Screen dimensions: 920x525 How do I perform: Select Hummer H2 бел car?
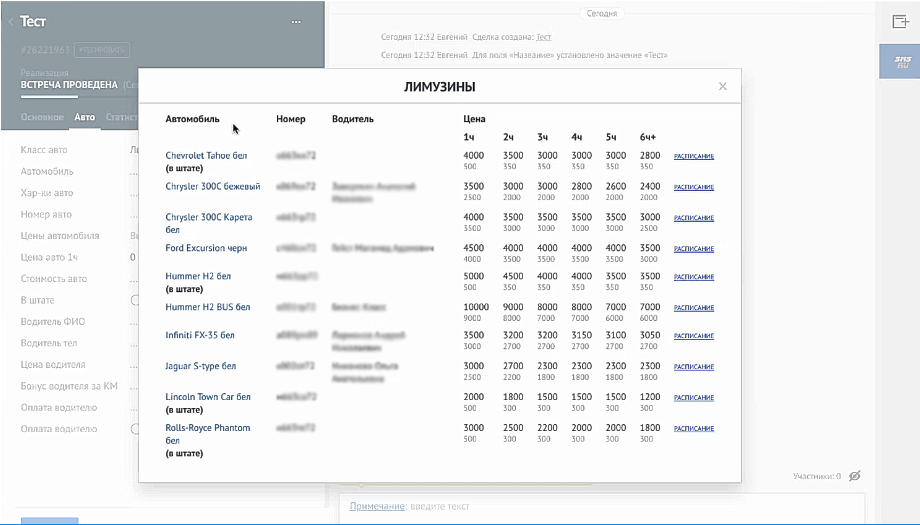(198, 276)
